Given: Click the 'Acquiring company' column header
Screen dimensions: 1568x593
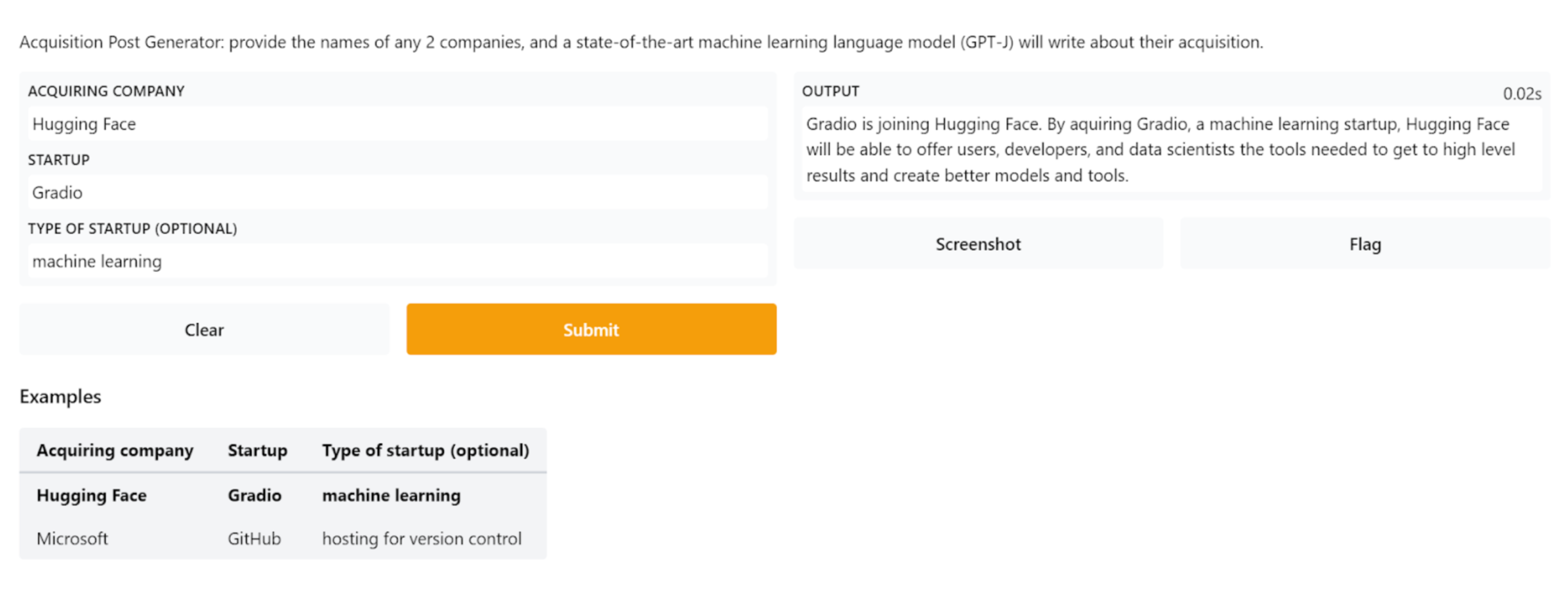Looking at the screenshot, I should pyautogui.click(x=115, y=451).
